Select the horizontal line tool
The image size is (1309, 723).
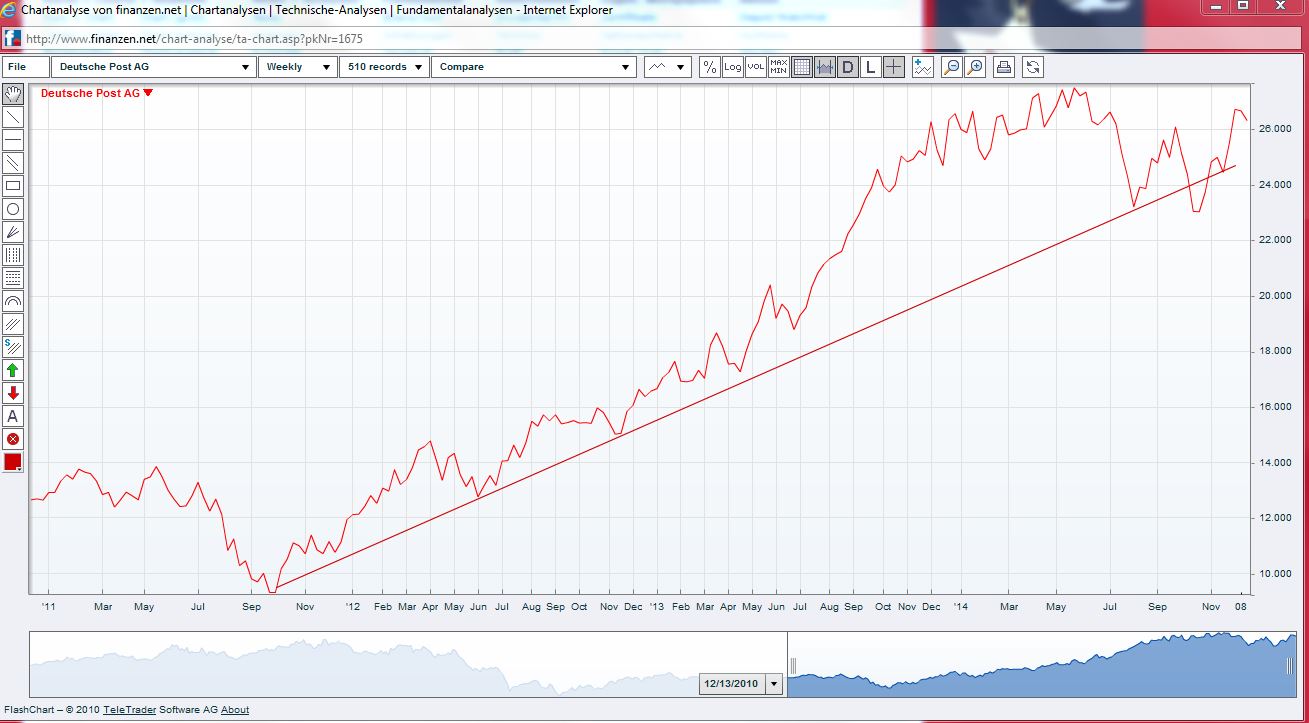point(13,140)
